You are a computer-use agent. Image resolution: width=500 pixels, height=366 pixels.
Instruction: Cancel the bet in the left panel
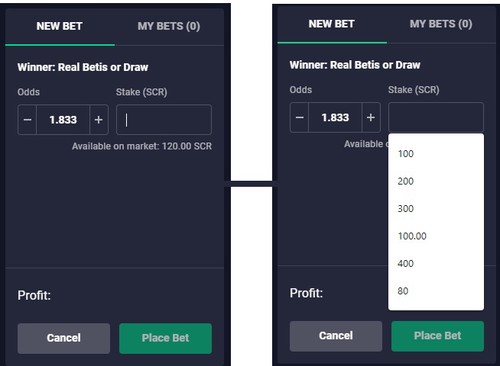point(64,338)
